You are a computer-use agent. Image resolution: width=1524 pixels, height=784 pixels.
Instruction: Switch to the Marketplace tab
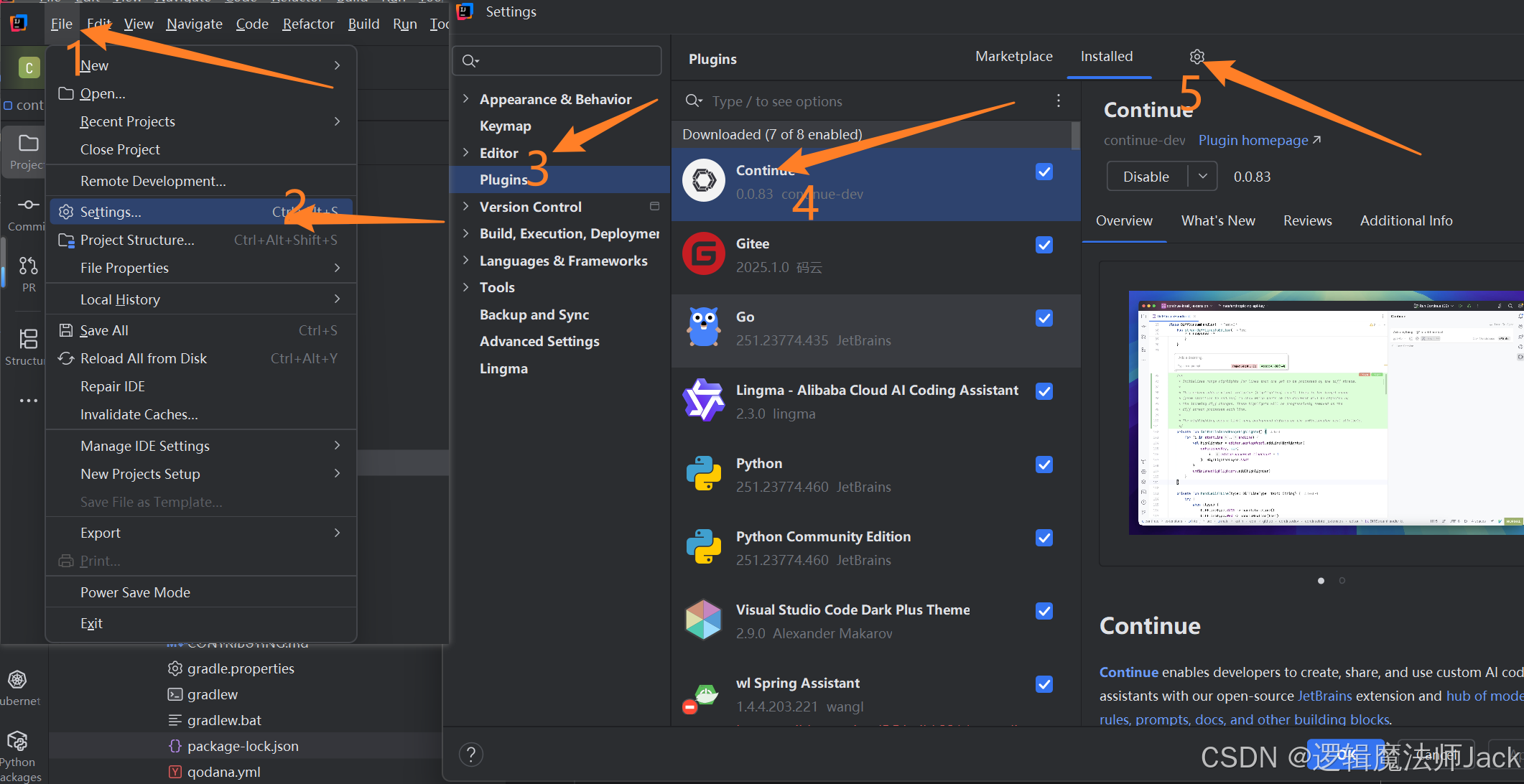(1013, 57)
